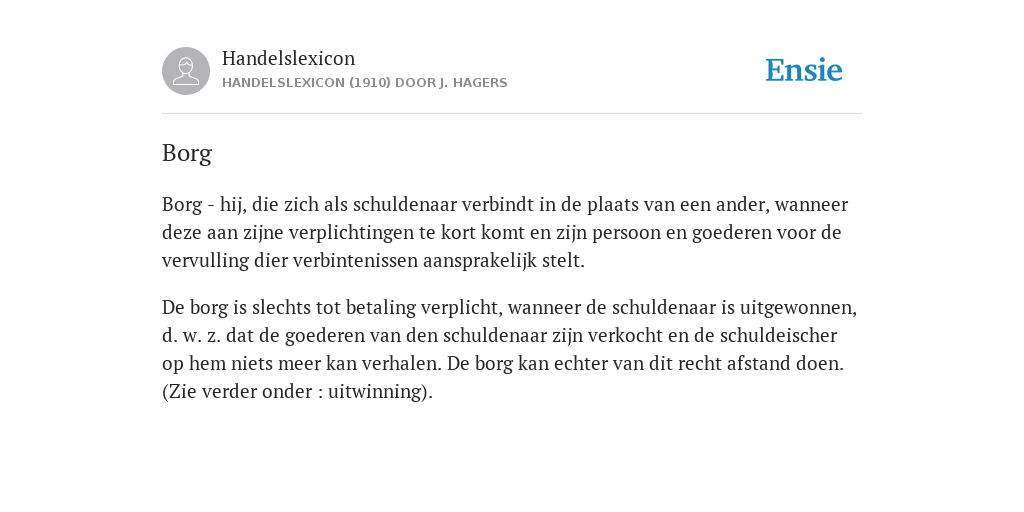
Task: Select the subtitle Handelslexicon (1910) door J. Hagers
Action: click(364, 83)
